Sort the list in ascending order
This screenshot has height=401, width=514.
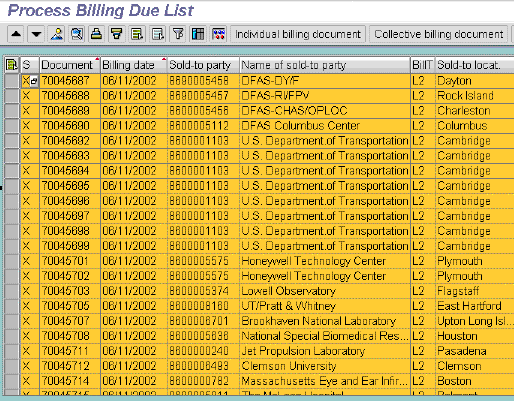[x=97, y=34]
